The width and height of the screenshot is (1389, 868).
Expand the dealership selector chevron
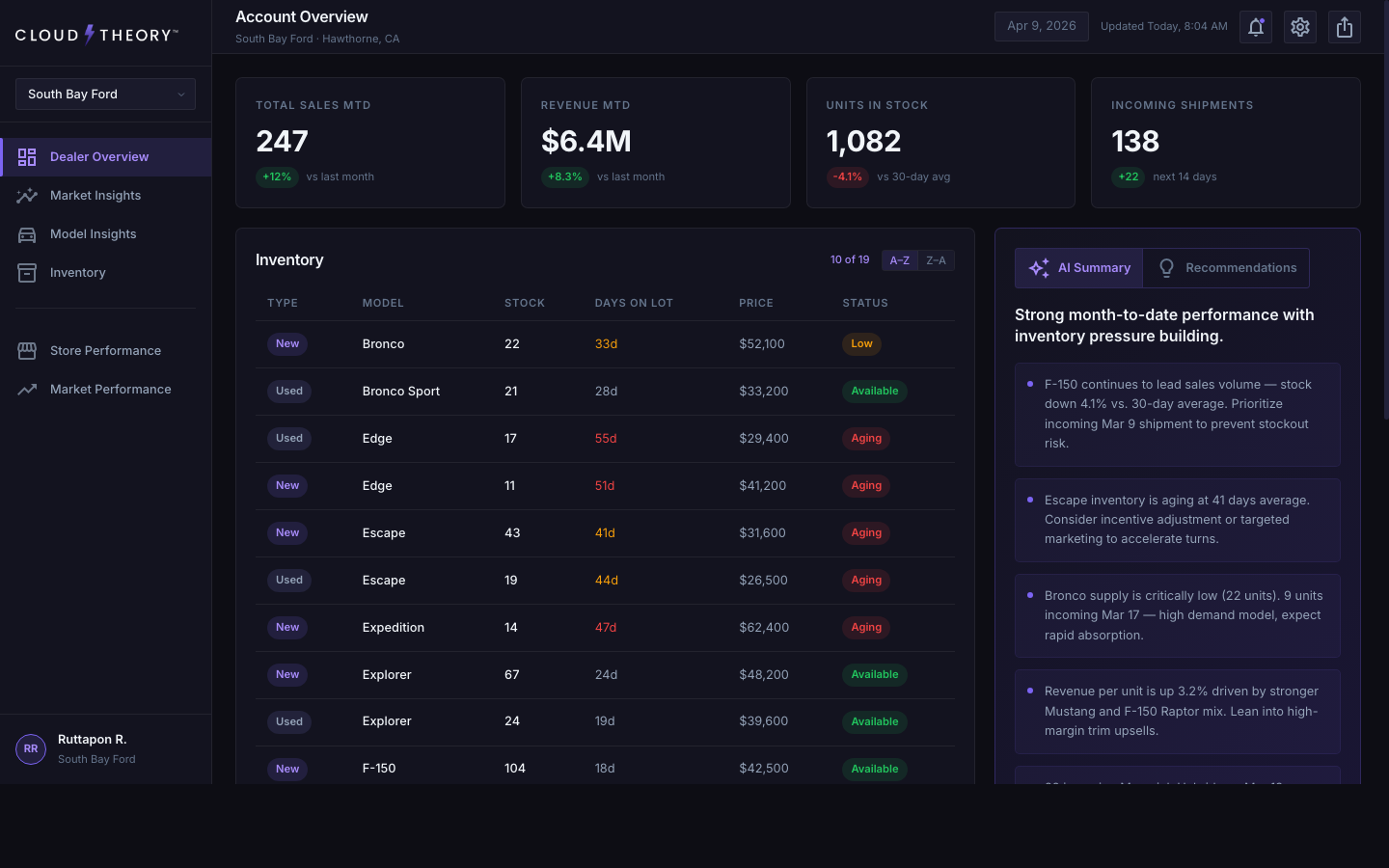click(181, 94)
